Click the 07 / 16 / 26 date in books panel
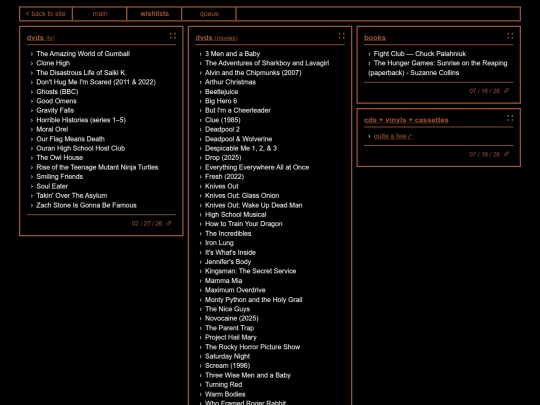 click(x=485, y=91)
